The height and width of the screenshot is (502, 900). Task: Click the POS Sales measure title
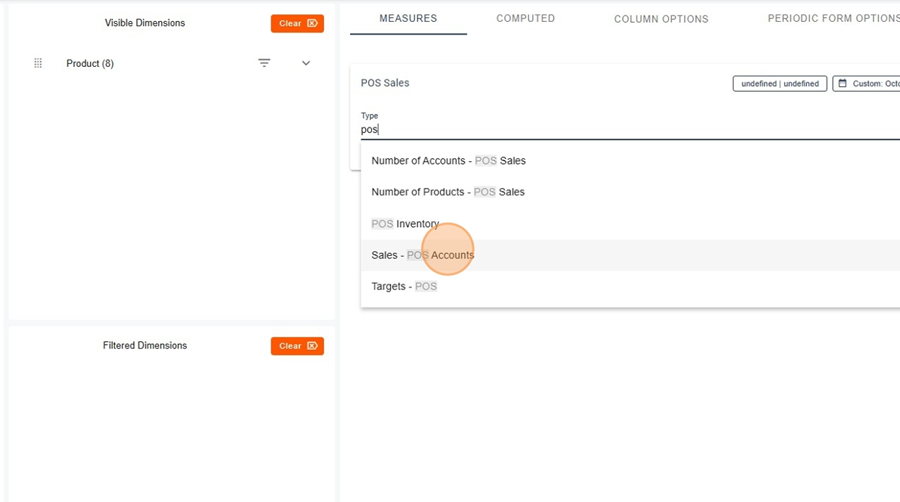pyautogui.click(x=385, y=83)
